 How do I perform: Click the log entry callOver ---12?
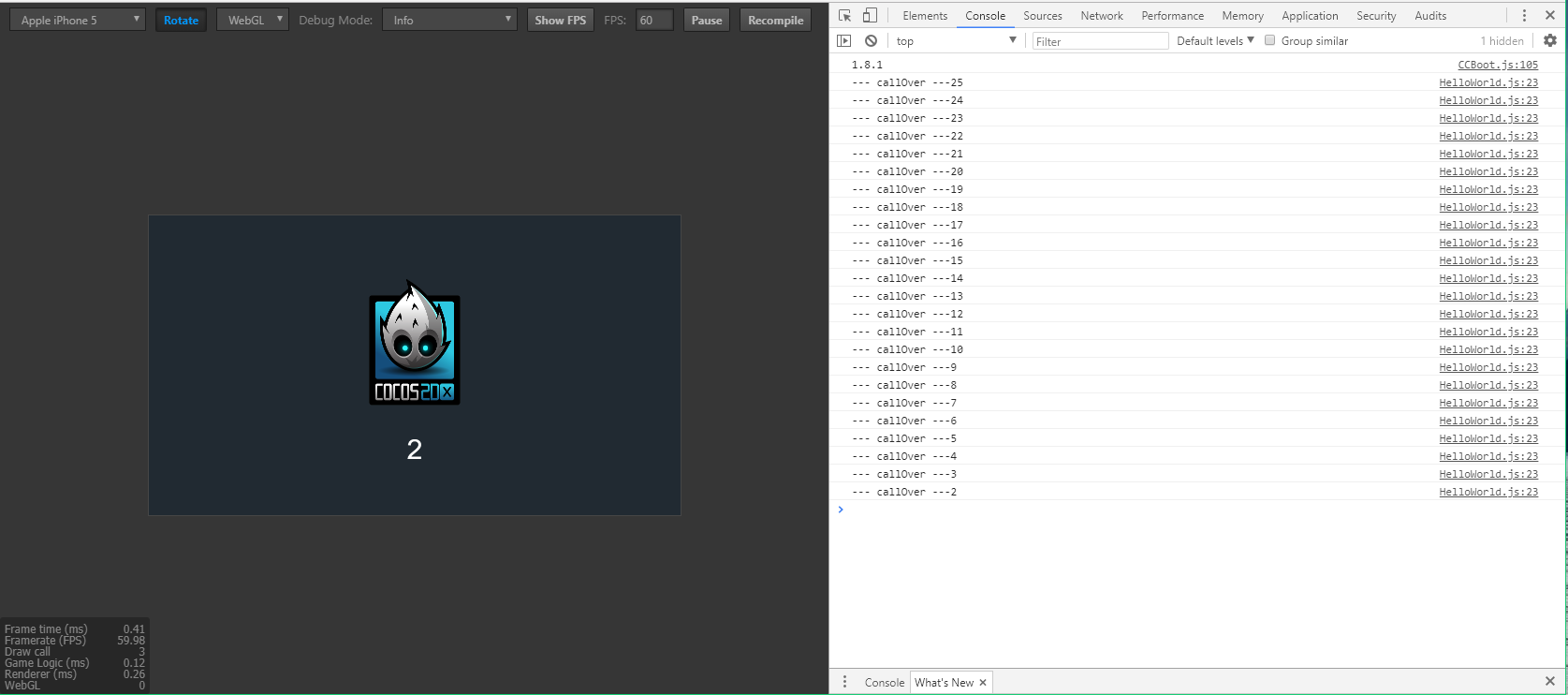pyautogui.click(x=907, y=314)
